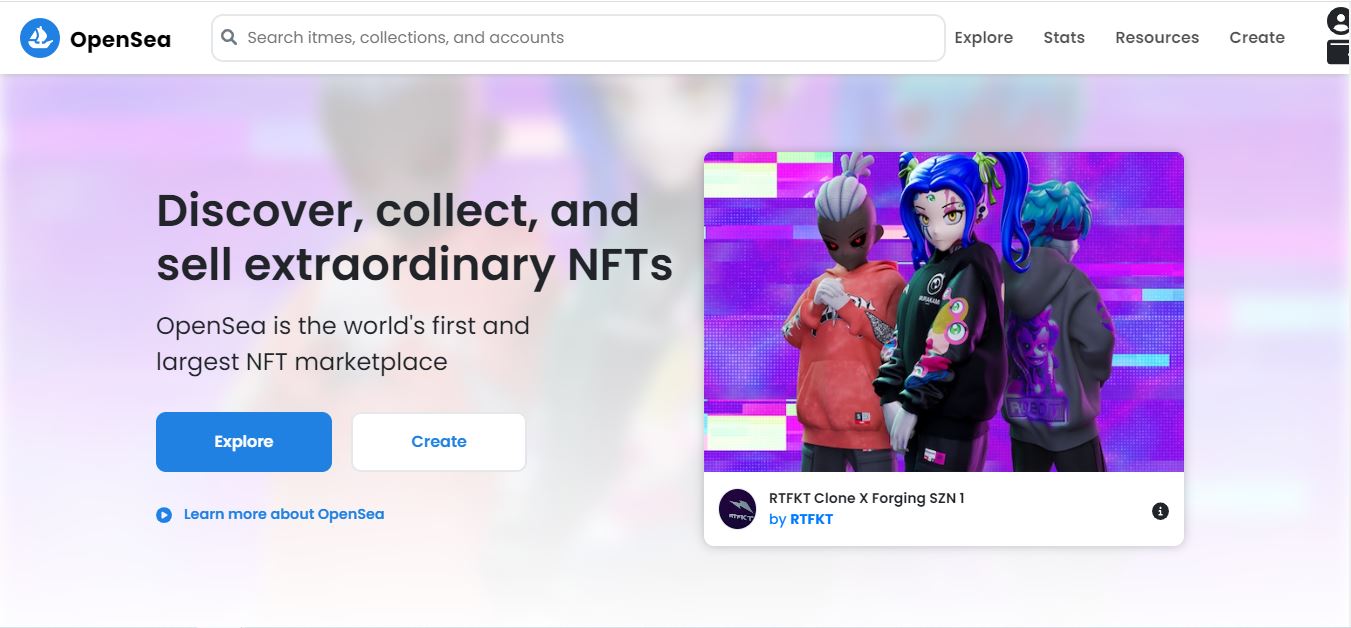Click the blue Explore button
The height and width of the screenshot is (628, 1351).
point(243,441)
